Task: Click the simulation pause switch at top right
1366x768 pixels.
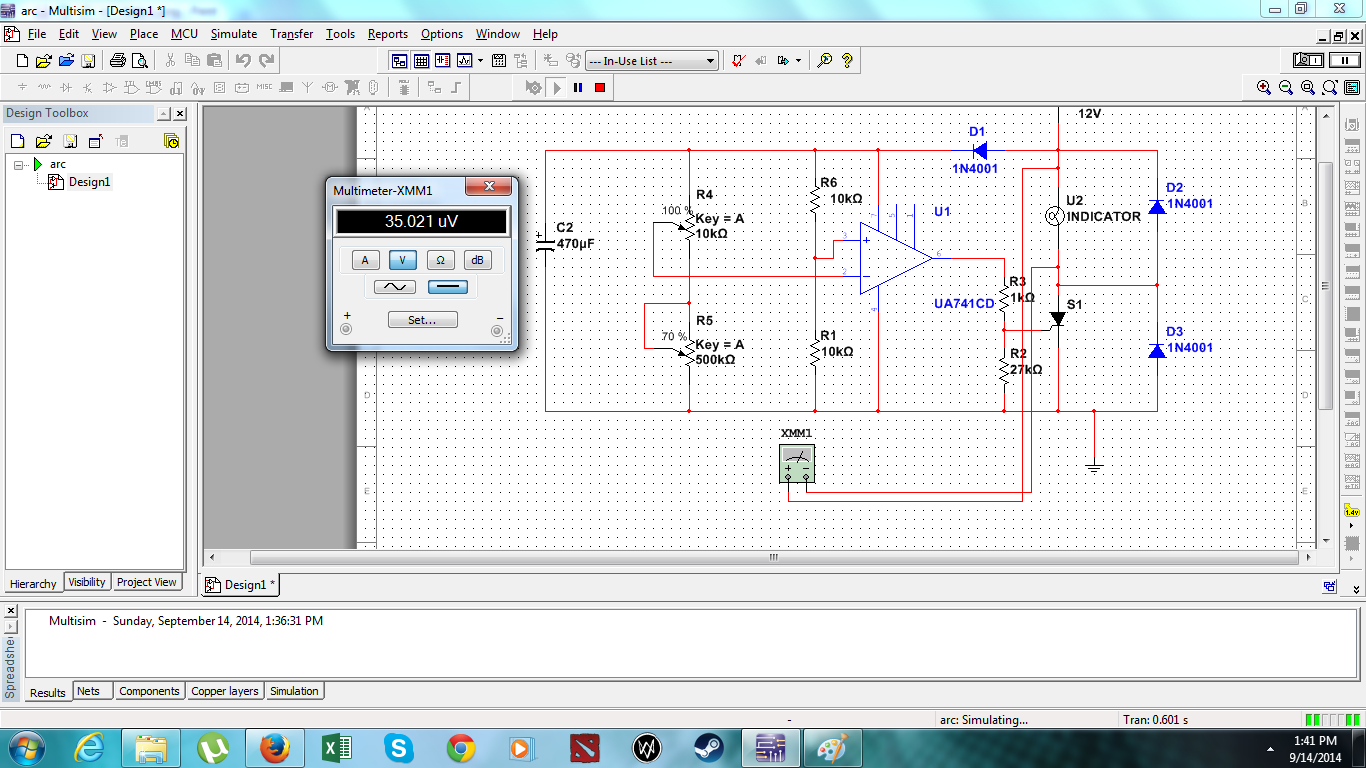Action: coord(1344,60)
